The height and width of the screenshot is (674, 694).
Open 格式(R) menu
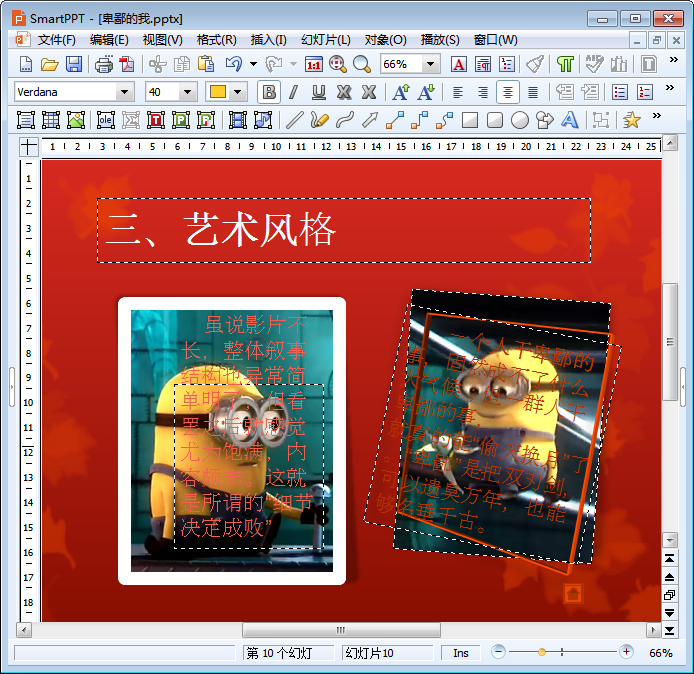click(x=216, y=40)
